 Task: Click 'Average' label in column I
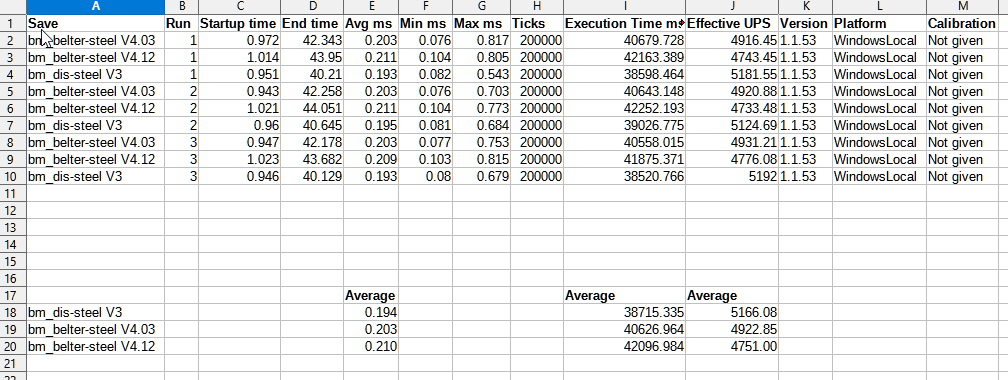tap(625, 295)
